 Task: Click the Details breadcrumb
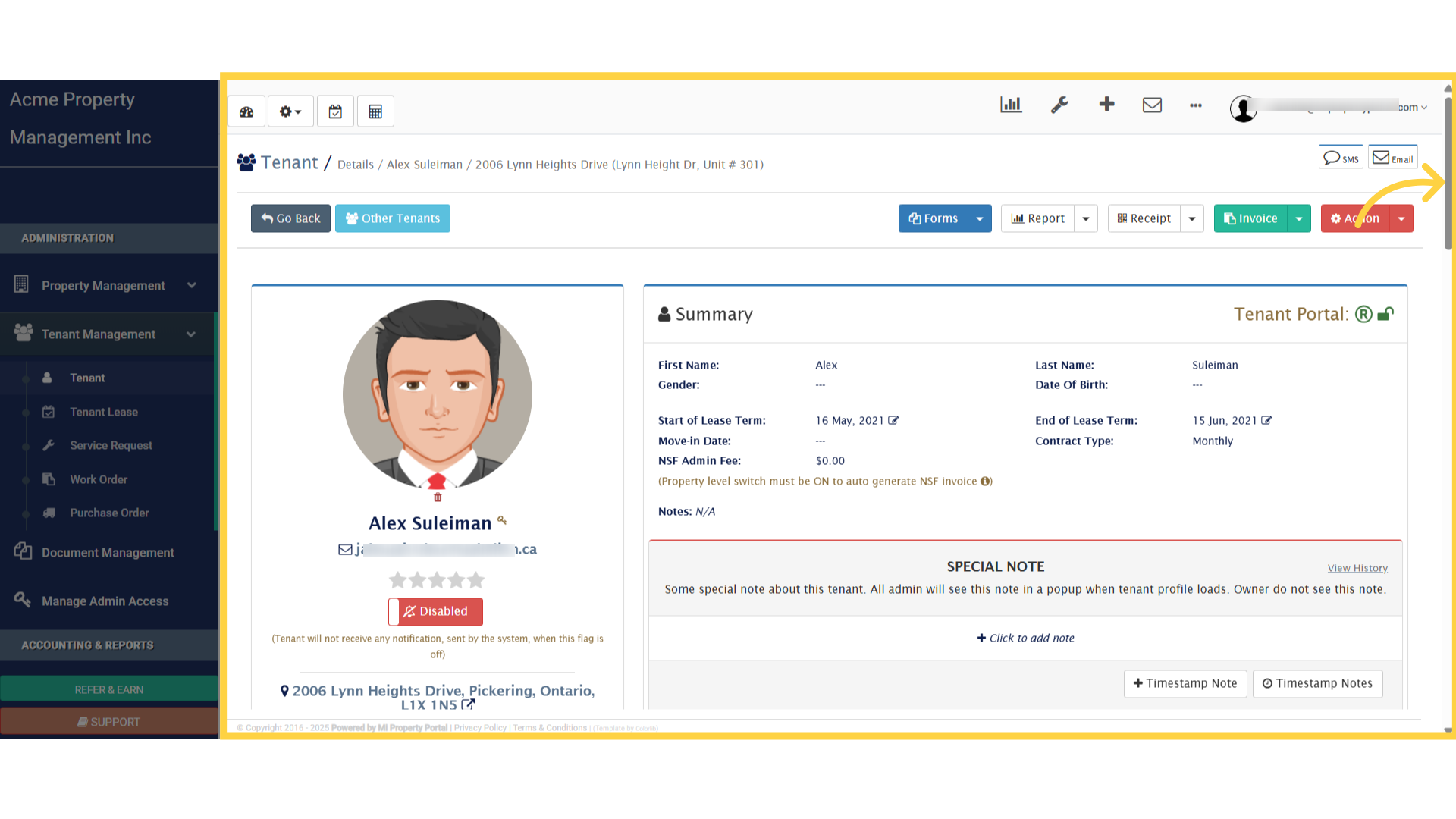click(356, 165)
